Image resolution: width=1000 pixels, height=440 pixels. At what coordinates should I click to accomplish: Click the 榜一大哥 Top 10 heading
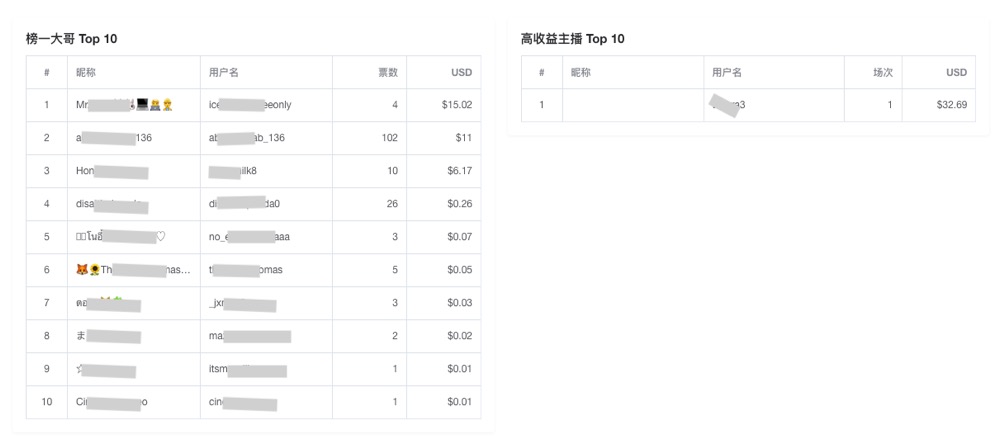[x=71, y=39]
